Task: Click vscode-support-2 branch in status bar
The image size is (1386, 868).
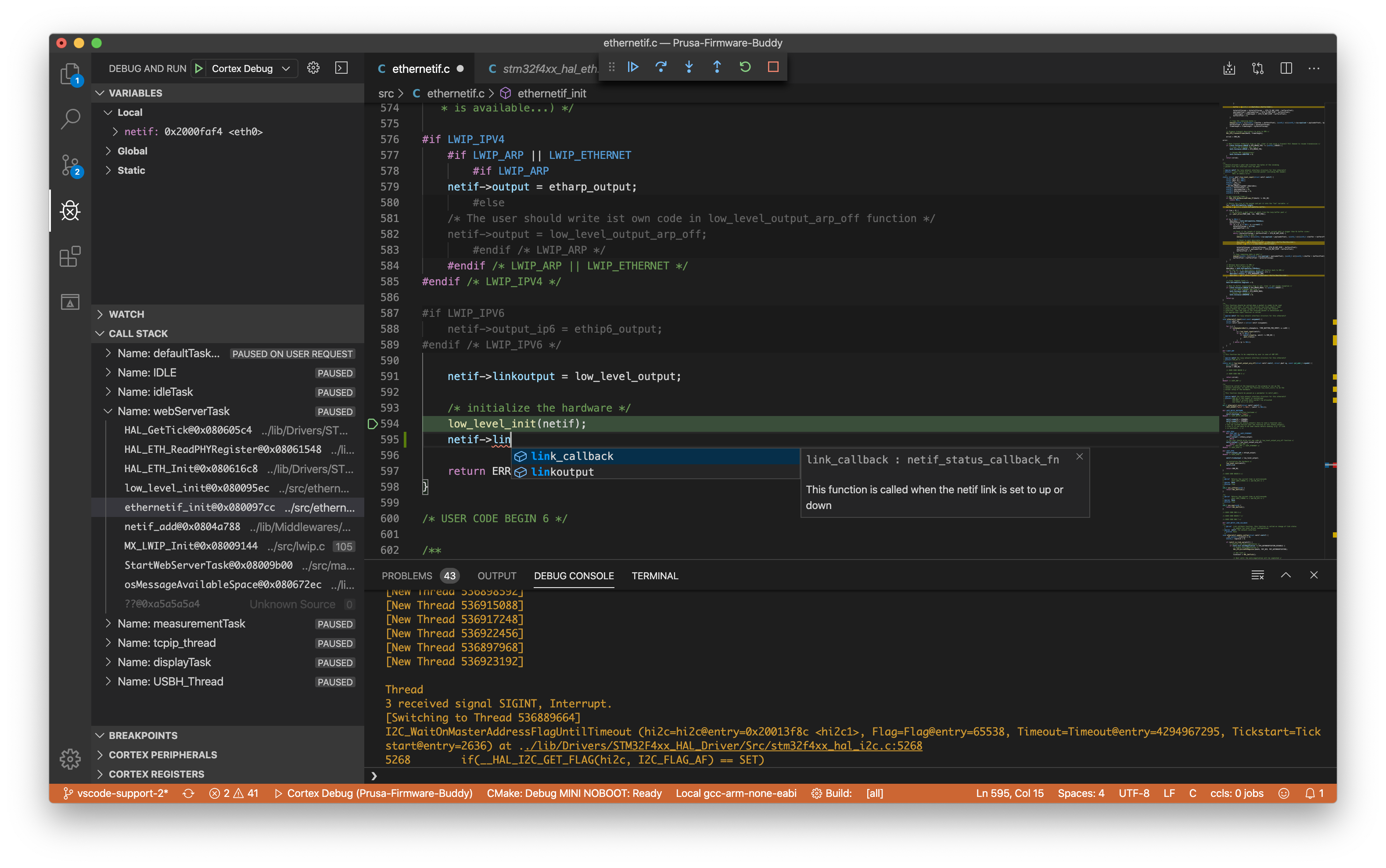Action: [x=115, y=793]
